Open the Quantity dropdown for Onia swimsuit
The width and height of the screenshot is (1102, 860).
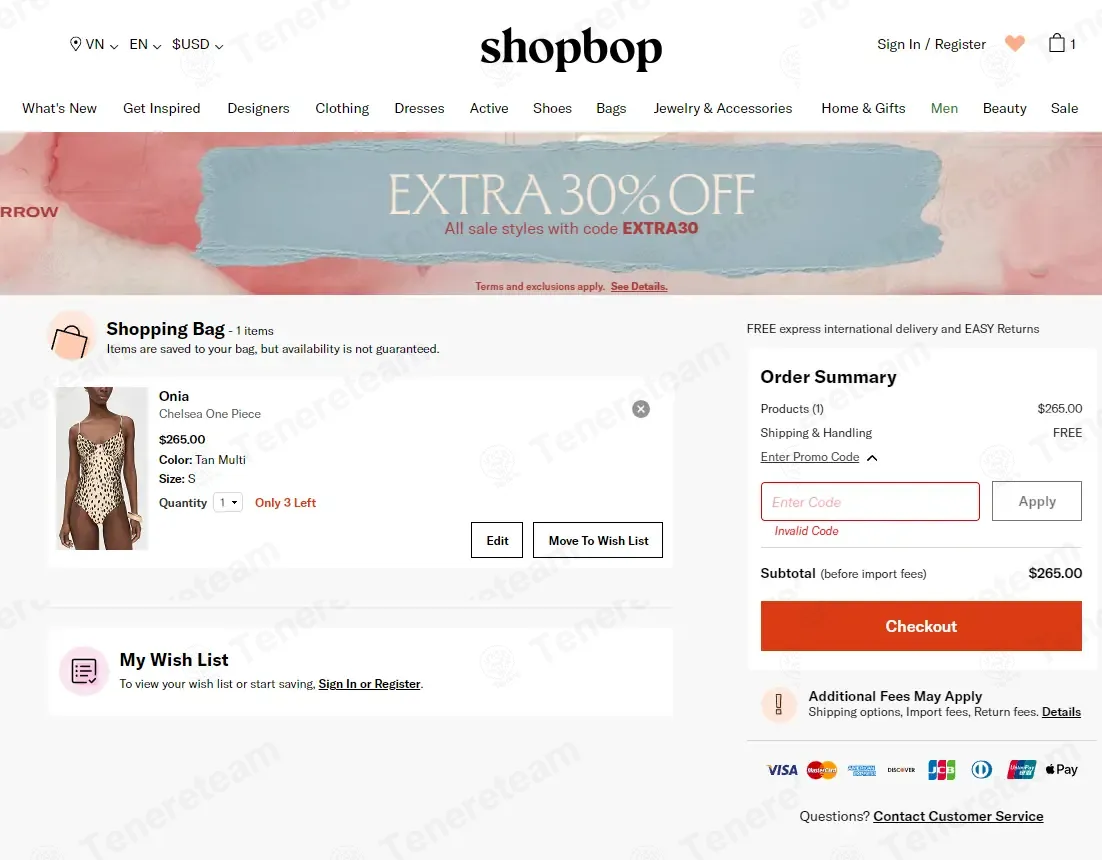[x=228, y=502]
